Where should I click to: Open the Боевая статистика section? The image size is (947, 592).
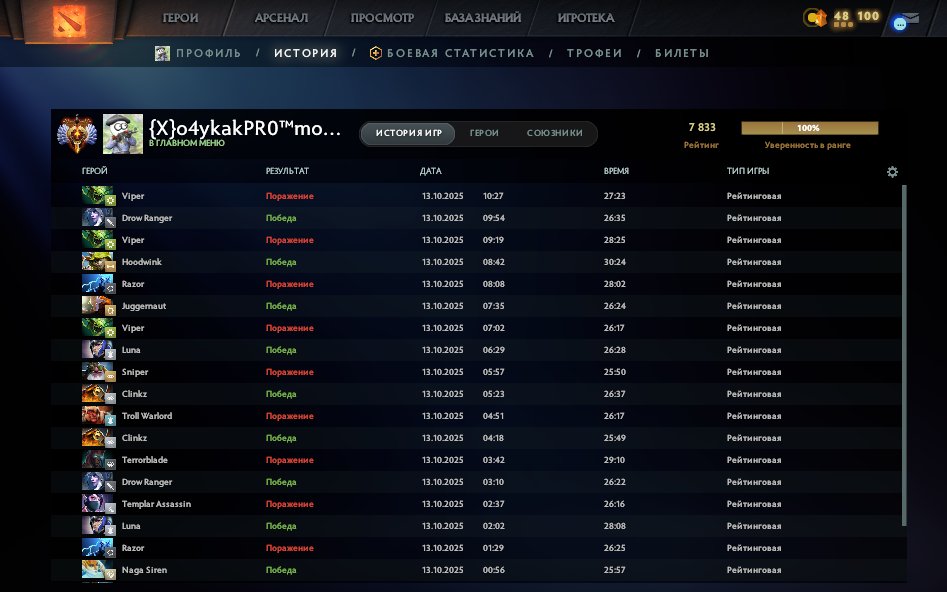coord(459,53)
